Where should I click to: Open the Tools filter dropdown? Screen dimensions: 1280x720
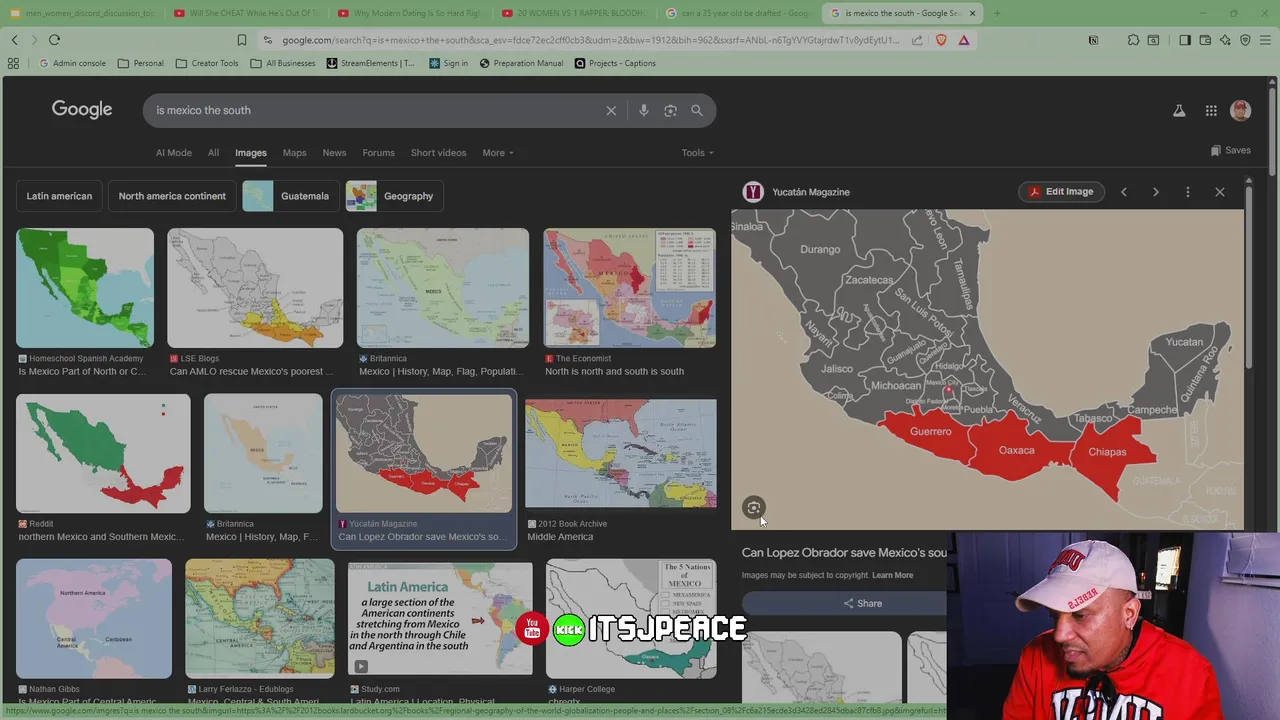tap(698, 153)
